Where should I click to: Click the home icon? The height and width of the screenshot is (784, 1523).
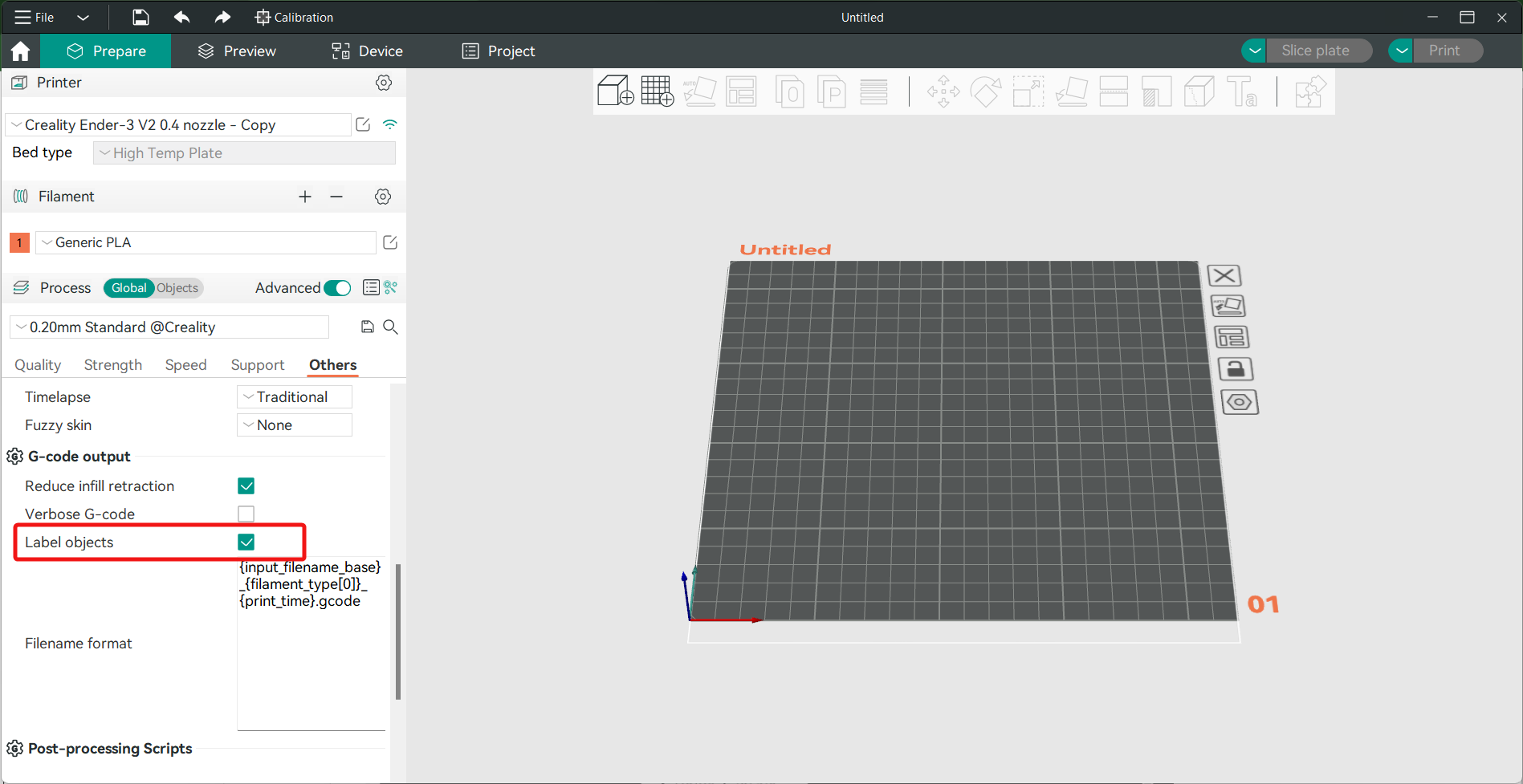[20, 51]
